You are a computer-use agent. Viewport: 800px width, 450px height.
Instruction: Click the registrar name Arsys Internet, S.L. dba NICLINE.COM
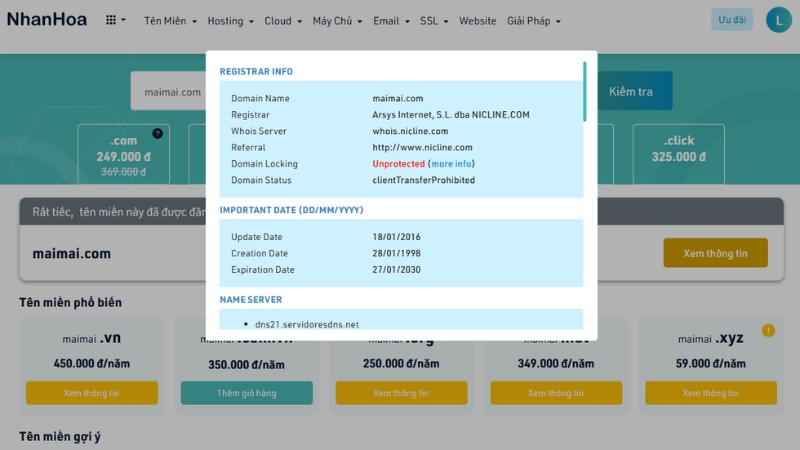point(451,115)
